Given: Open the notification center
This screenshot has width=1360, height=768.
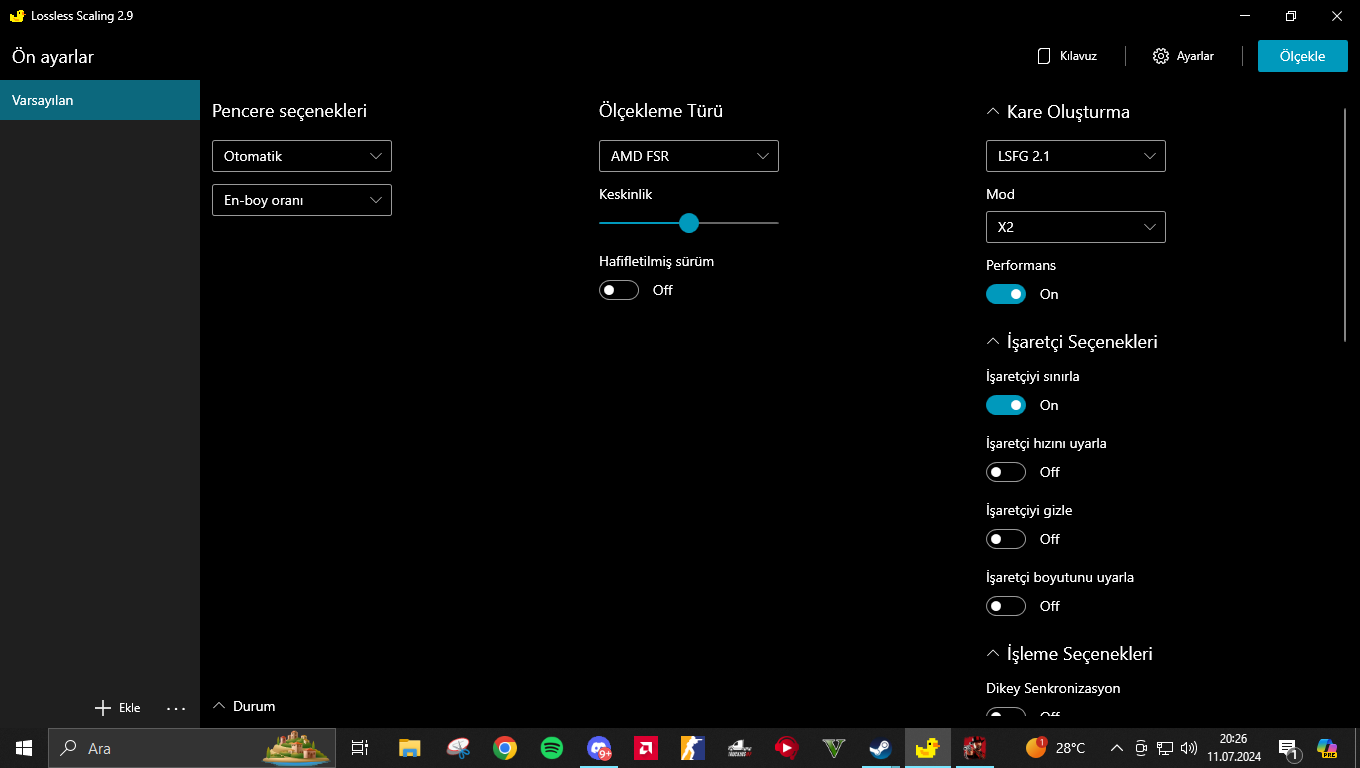Looking at the screenshot, I should pyautogui.click(x=1288, y=748).
